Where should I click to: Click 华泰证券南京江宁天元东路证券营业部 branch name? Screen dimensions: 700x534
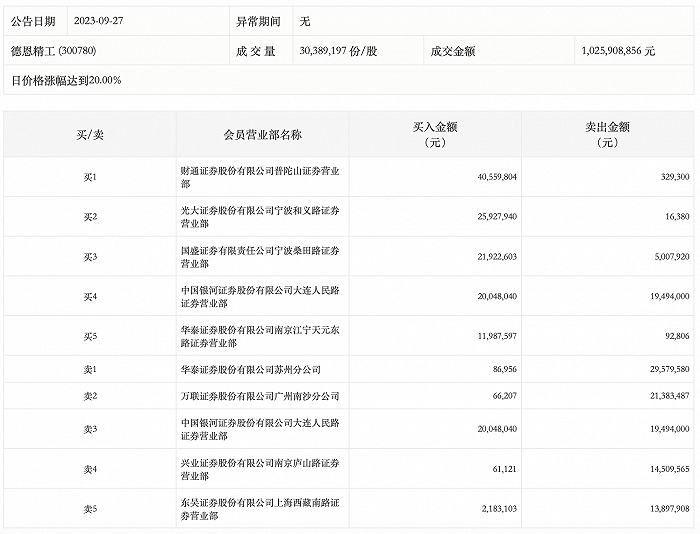(x=260, y=336)
